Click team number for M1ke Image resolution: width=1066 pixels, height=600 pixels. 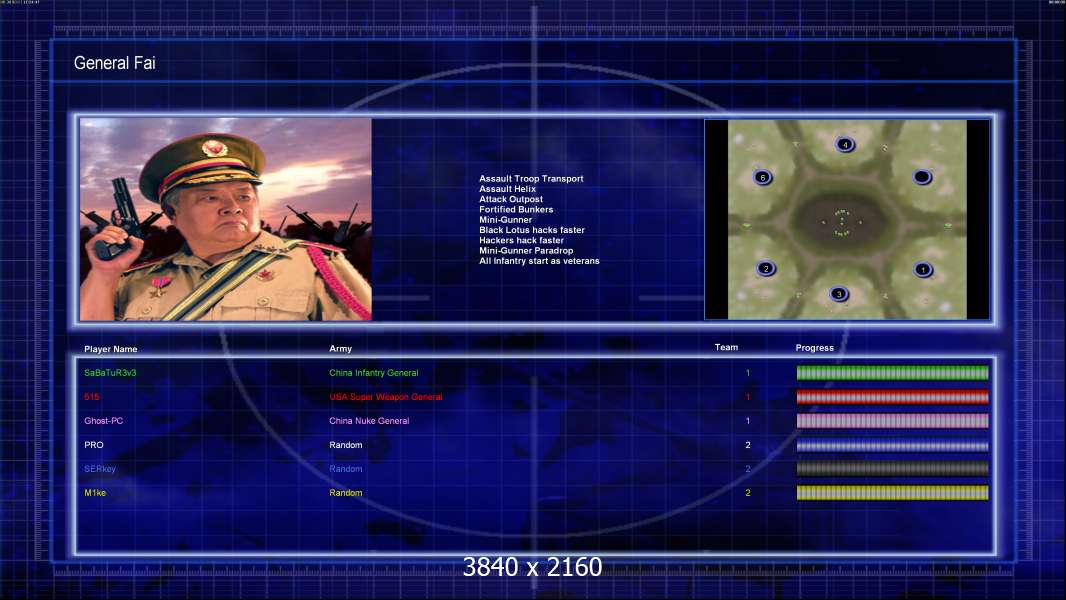click(748, 493)
